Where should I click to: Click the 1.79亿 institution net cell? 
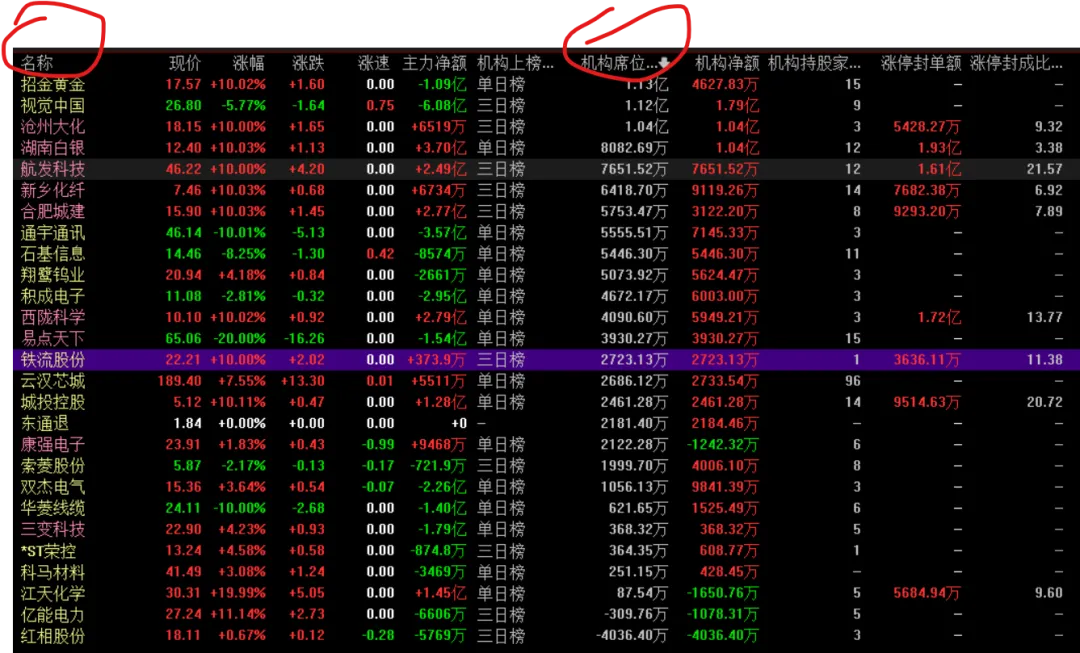click(738, 105)
